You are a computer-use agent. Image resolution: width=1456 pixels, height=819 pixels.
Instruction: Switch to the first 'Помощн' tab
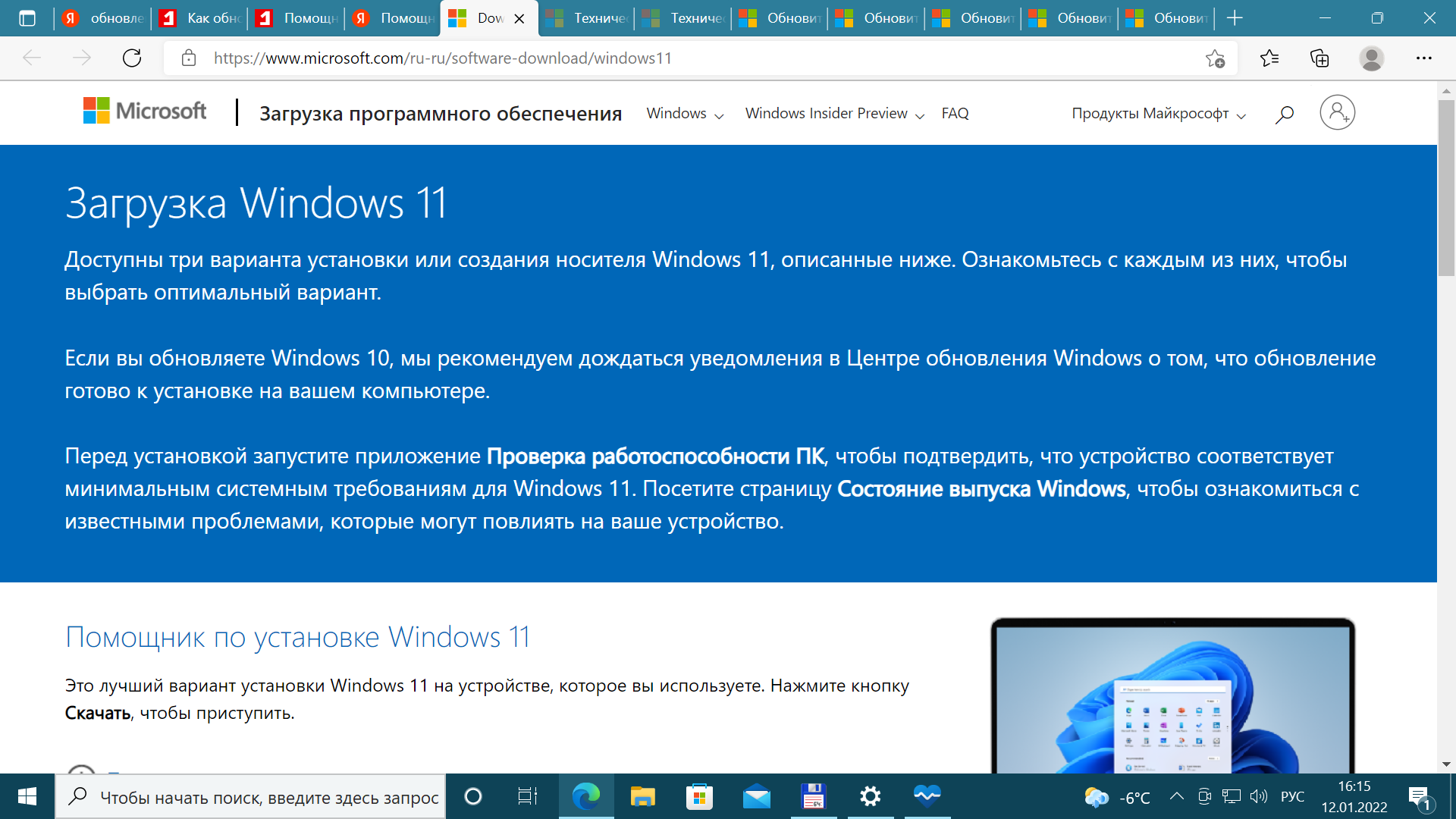(x=297, y=18)
